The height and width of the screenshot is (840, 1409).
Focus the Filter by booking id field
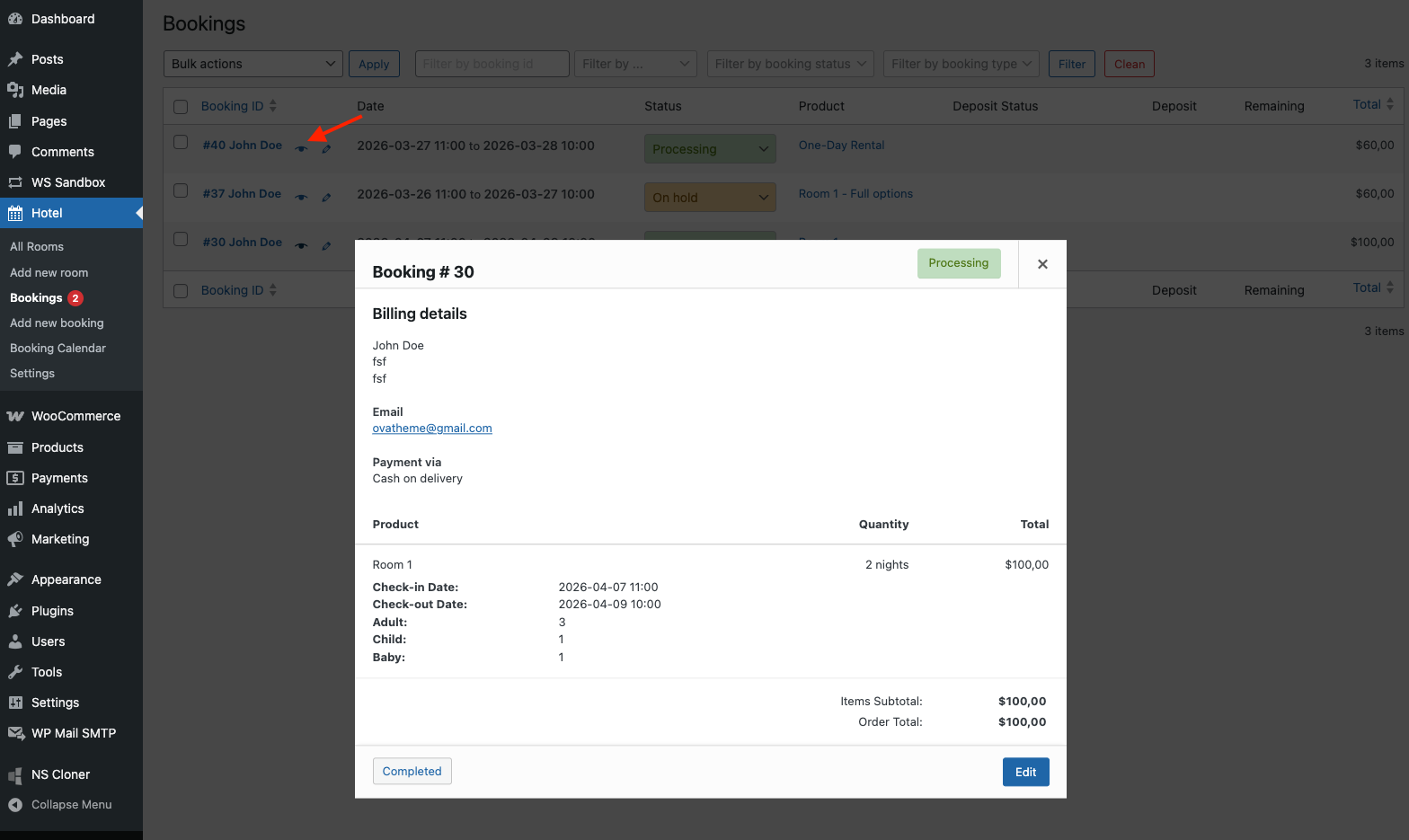coord(492,64)
